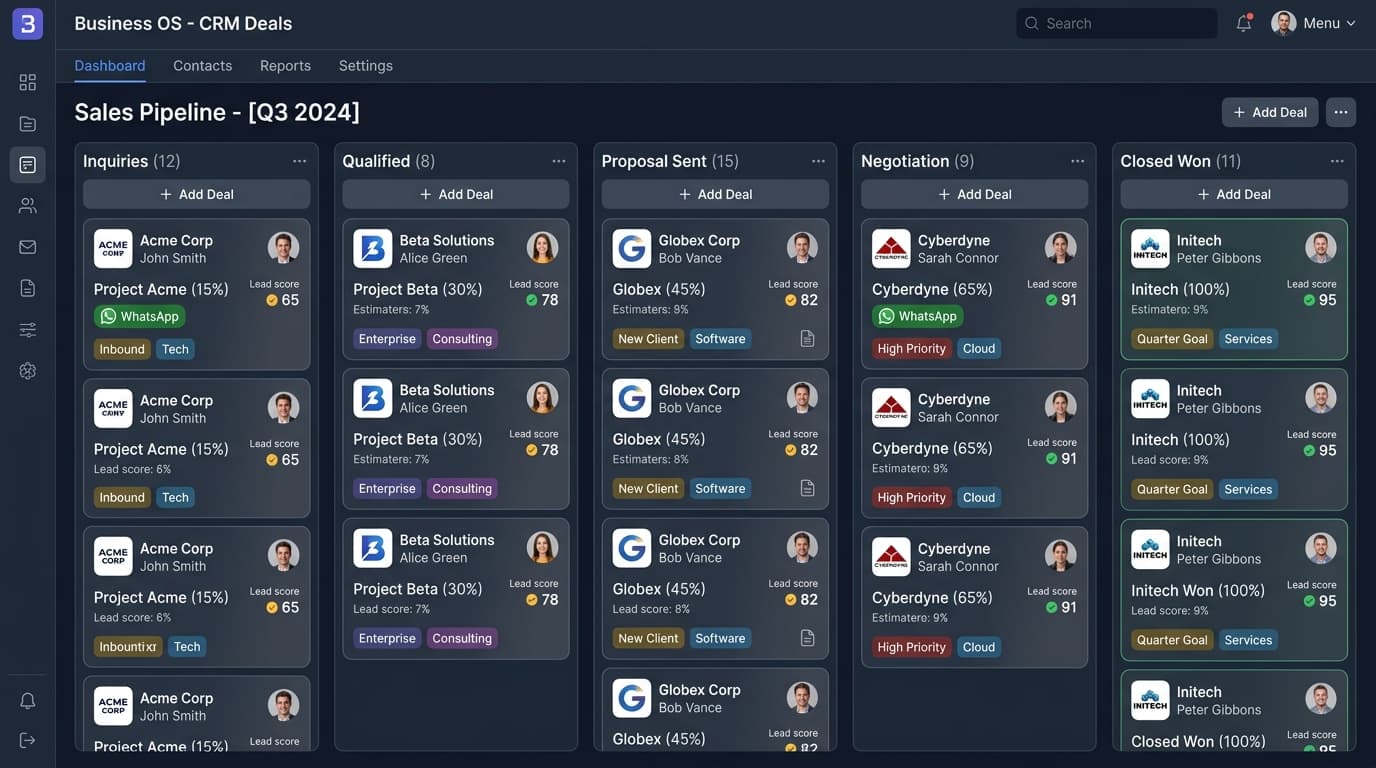This screenshot has width=1376, height=768.
Task: Add a deal to the Proposal Sent column
Action: click(x=715, y=194)
